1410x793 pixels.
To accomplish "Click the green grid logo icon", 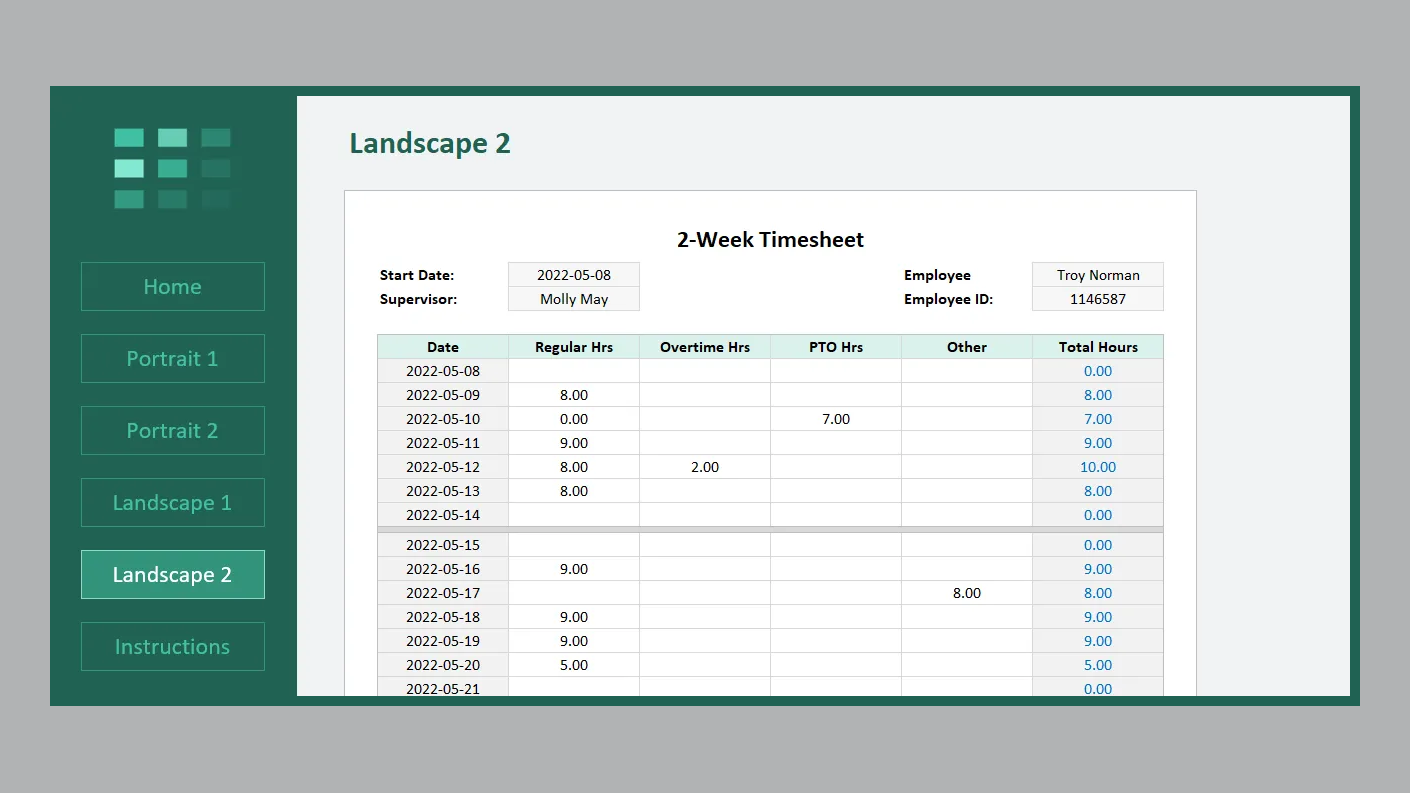I will click(x=172, y=168).
